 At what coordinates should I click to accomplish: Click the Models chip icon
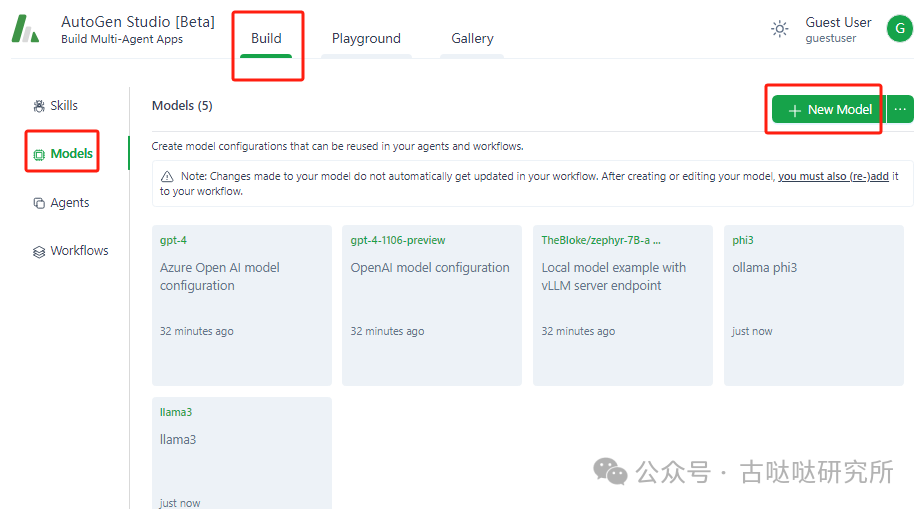[x=39, y=155]
